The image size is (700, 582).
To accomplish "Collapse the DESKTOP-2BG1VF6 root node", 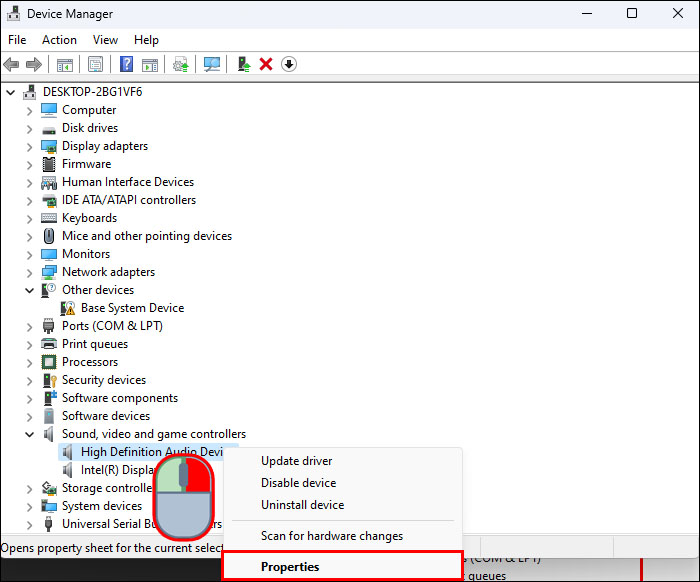I will [11, 93].
